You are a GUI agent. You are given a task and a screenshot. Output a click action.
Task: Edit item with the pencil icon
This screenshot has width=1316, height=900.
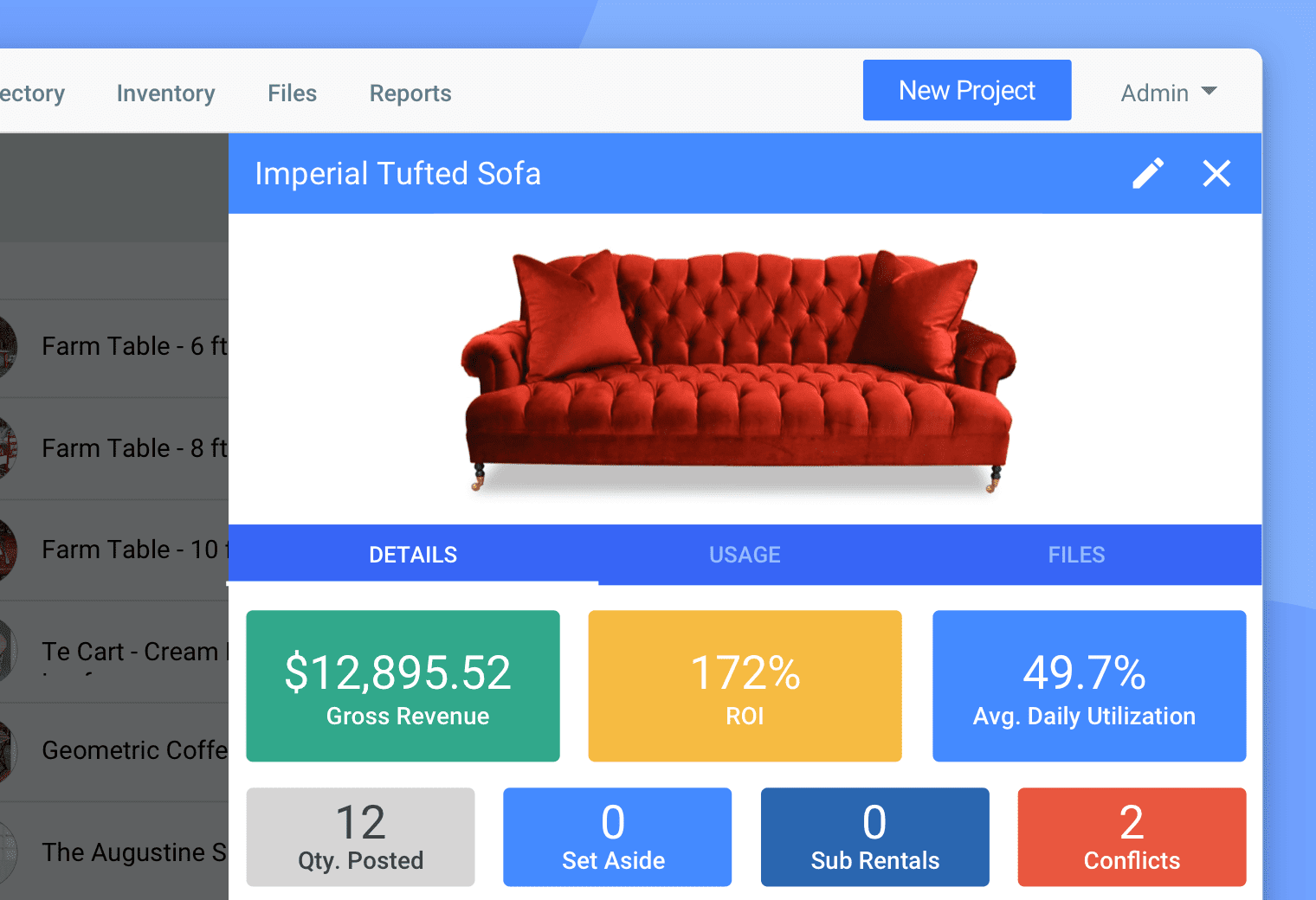coord(1148,173)
